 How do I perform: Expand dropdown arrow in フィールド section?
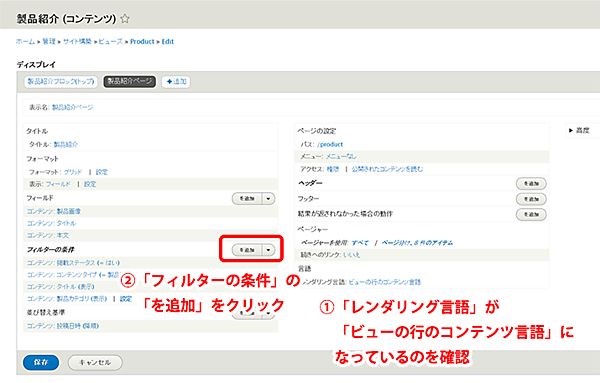coord(268,199)
